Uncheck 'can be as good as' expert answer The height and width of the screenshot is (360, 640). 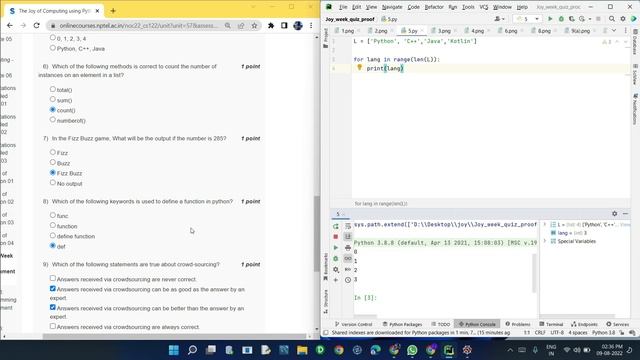pyautogui.click(x=53, y=289)
